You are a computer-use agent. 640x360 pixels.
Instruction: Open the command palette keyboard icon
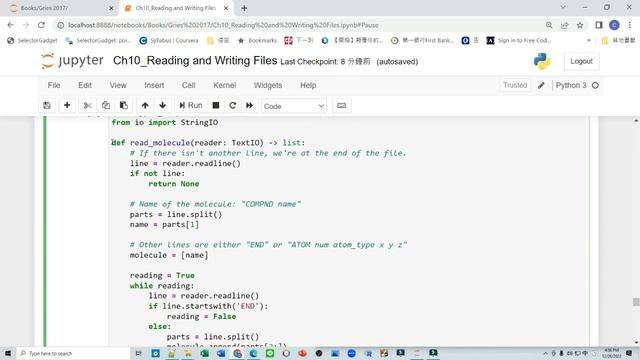click(x=342, y=106)
